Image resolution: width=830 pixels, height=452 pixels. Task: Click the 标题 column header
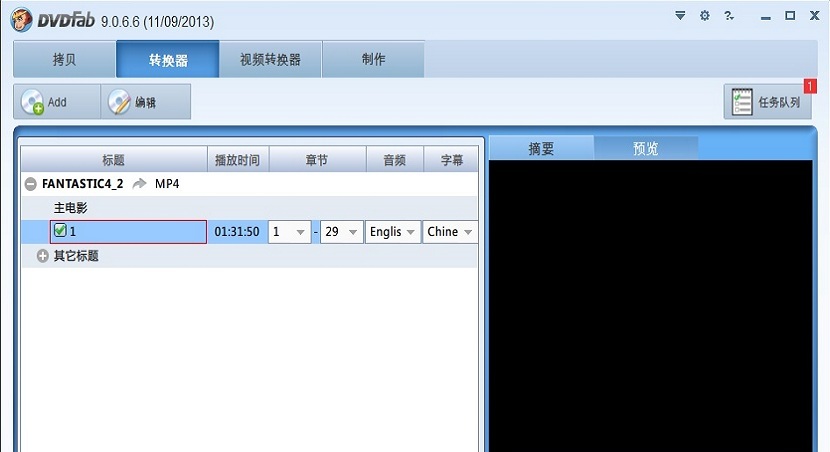click(x=113, y=160)
